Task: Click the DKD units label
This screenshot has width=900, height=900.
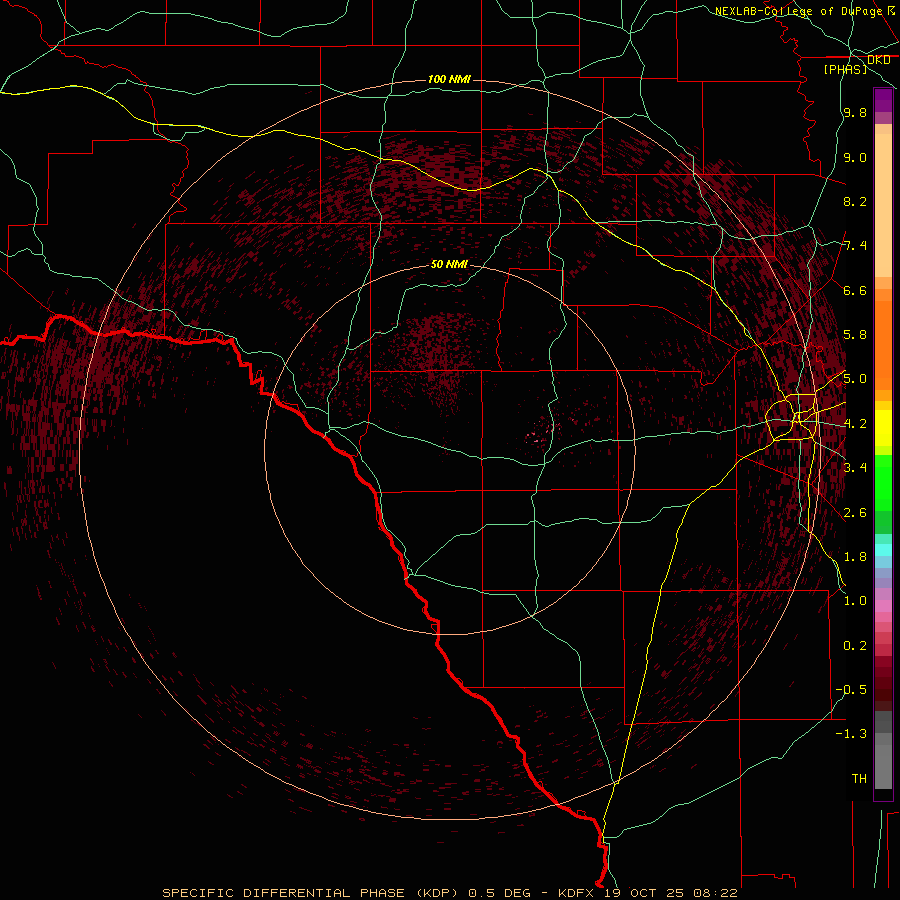Action: point(878,60)
